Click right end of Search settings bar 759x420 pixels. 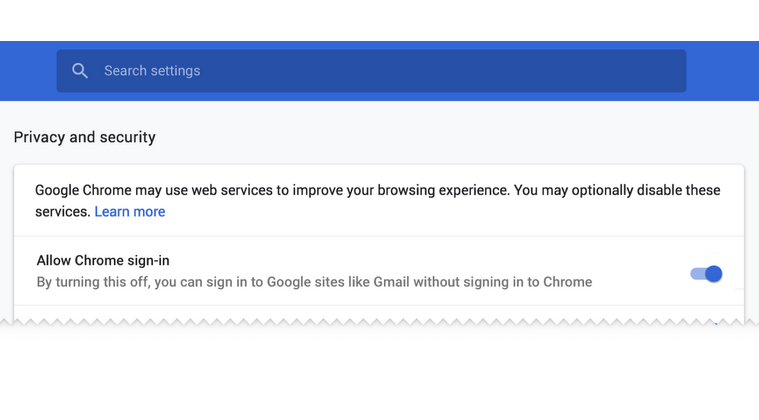click(668, 71)
